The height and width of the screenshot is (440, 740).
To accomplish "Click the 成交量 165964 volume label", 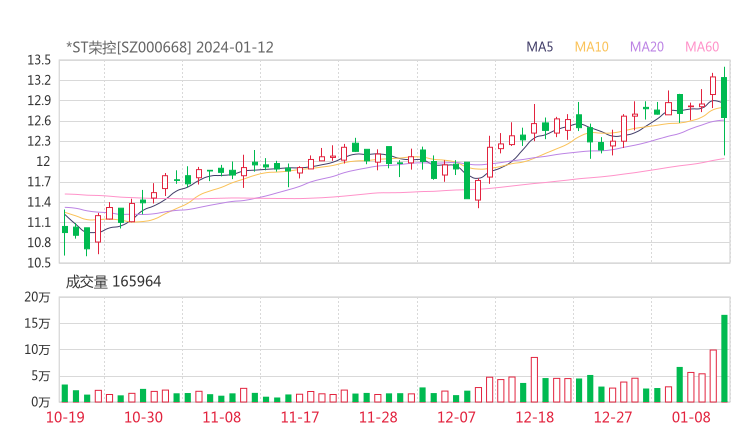I will point(113,281).
